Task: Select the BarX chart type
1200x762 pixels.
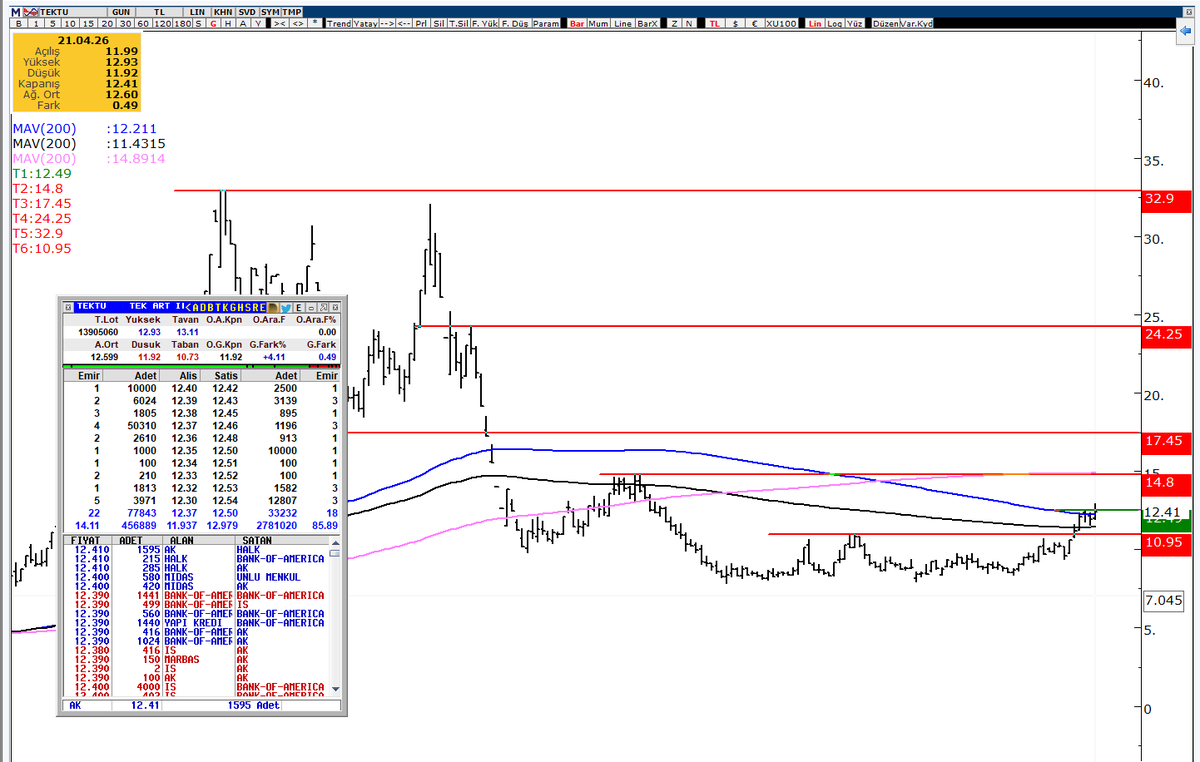Action: click(647, 23)
